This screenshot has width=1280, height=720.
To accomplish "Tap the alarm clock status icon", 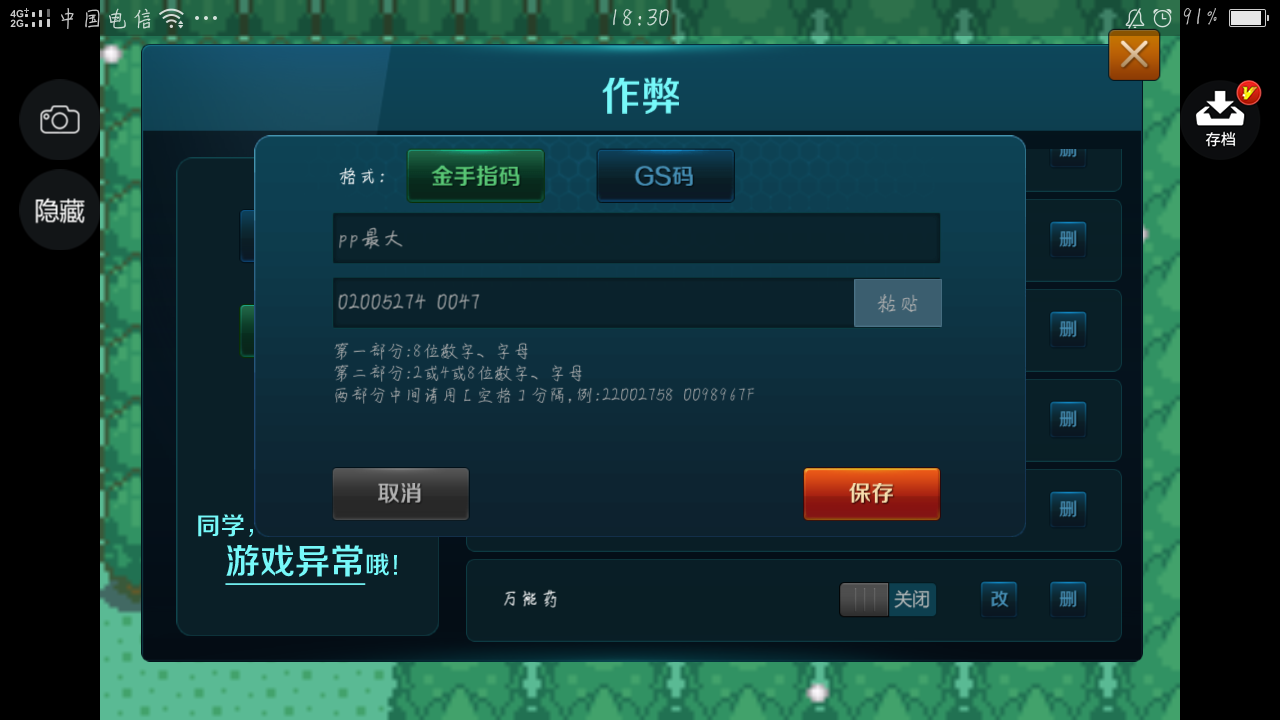I will click(1162, 17).
